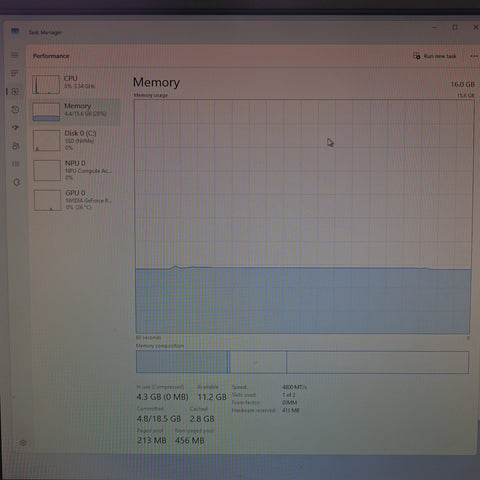Open Task Manager Settings gear icon
Viewport: 480px width, 480px height.
23,443
